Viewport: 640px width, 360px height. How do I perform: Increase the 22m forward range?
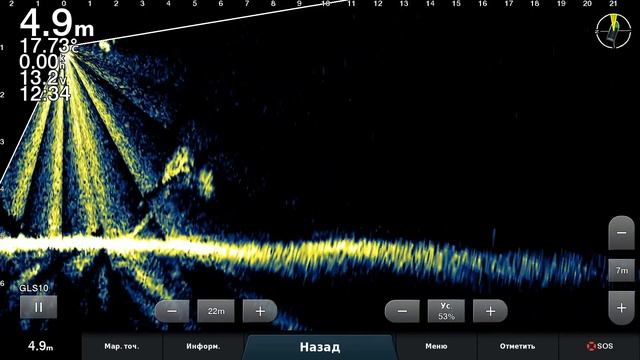[x=260, y=311]
